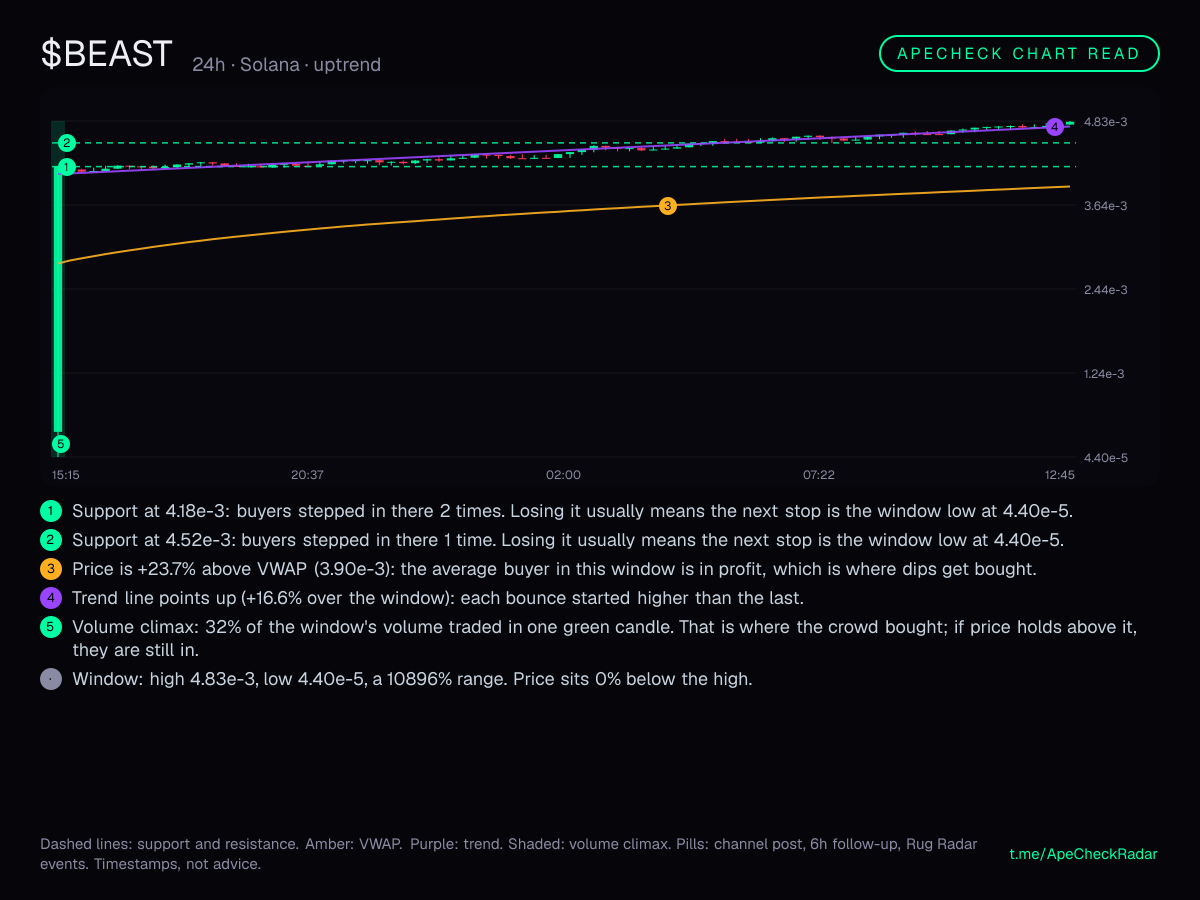The width and height of the screenshot is (1200, 900).
Task: Click the tall green volume climax candle
Action: click(58, 299)
